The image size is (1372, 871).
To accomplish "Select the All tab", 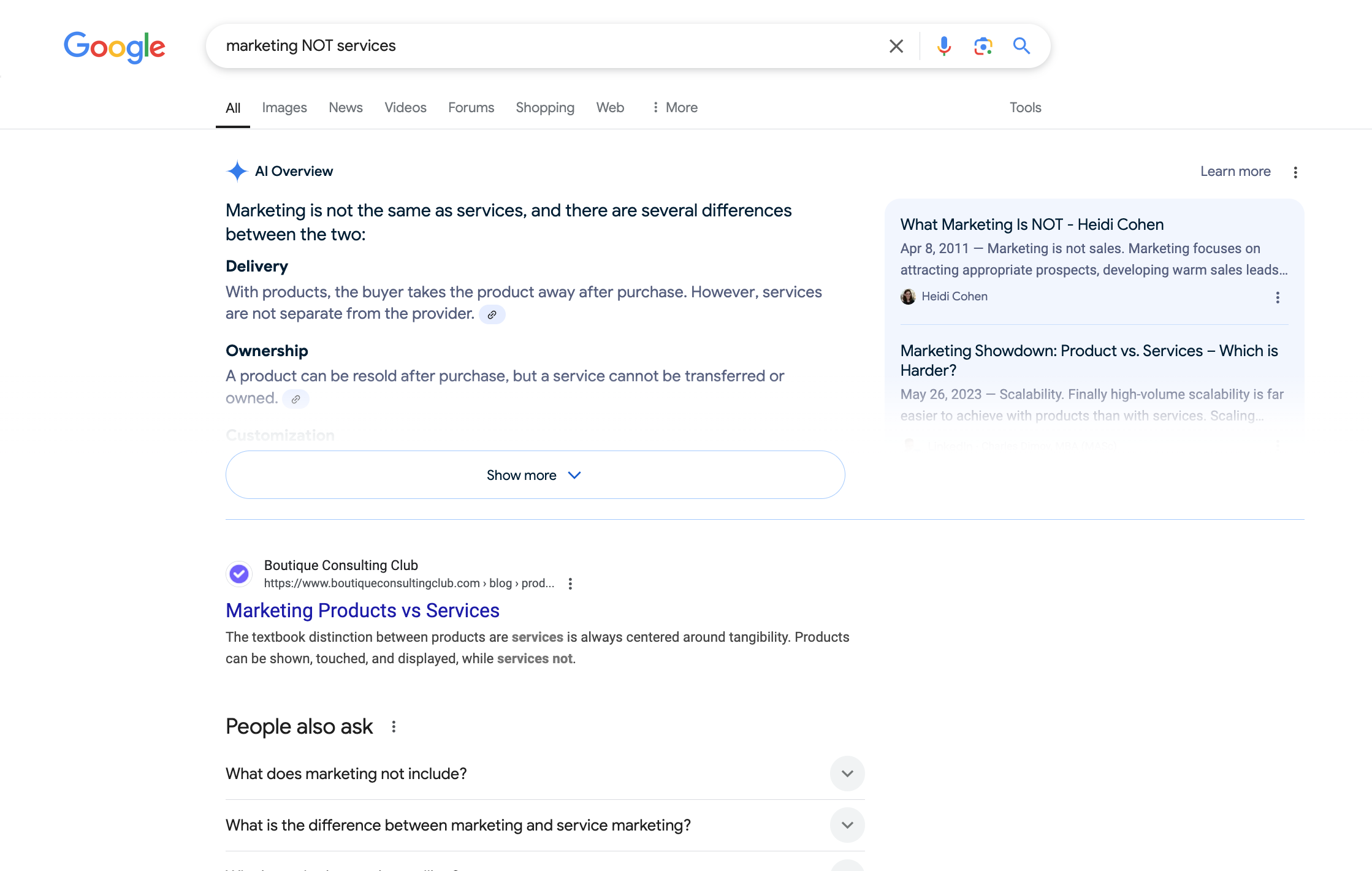I will pos(233,108).
